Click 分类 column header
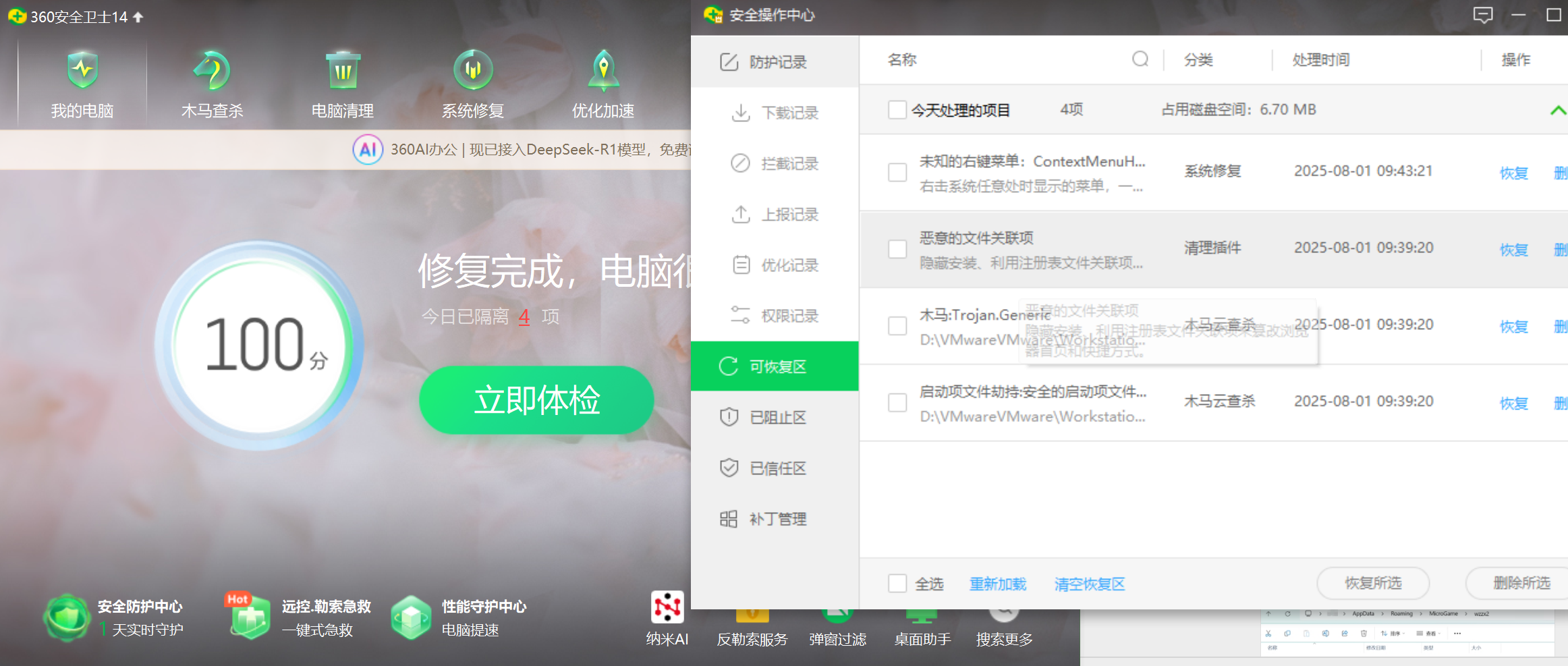 click(1198, 60)
